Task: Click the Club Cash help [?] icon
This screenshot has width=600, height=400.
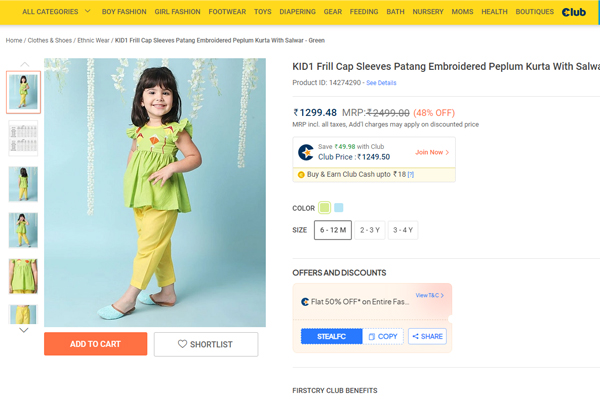Action: [x=411, y=175]
